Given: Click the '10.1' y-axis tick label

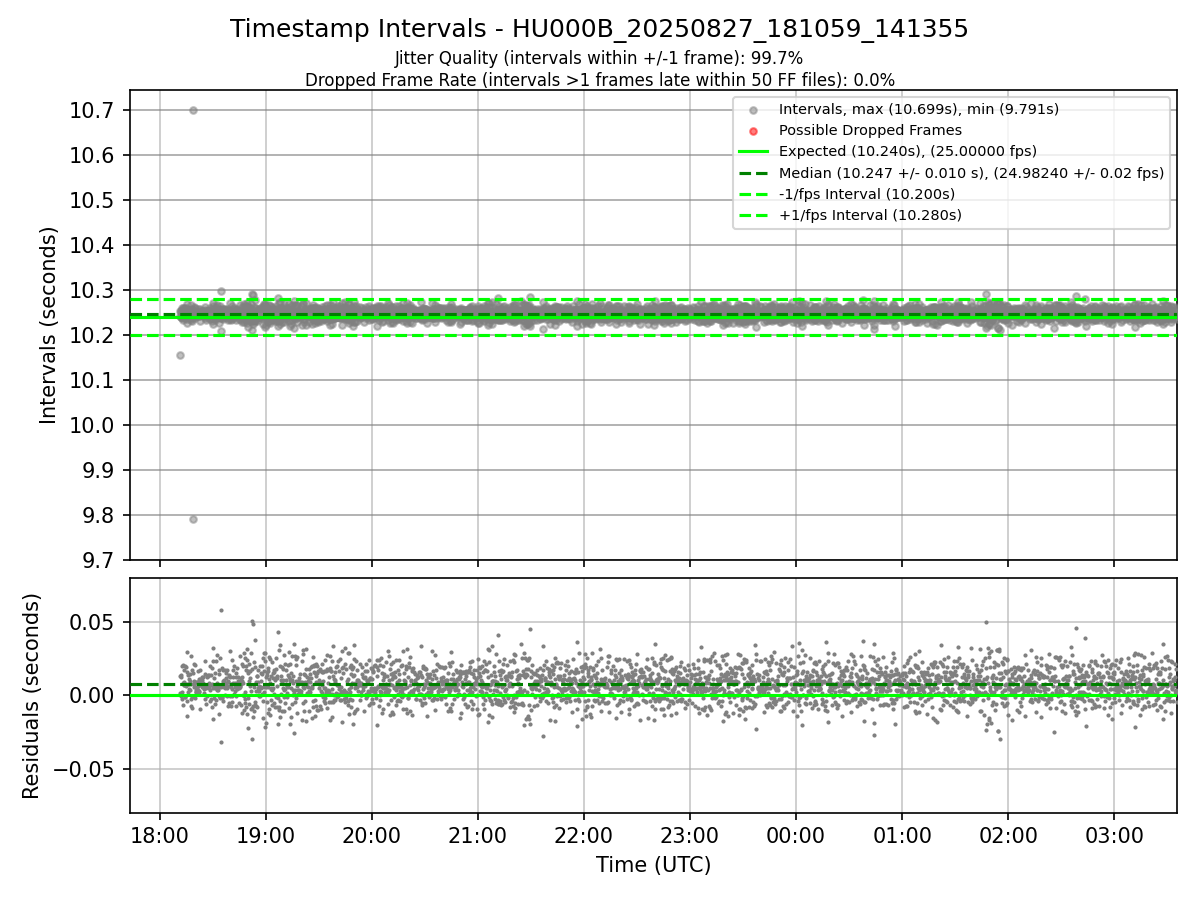Looking at the screenshot, I should 94,380.
